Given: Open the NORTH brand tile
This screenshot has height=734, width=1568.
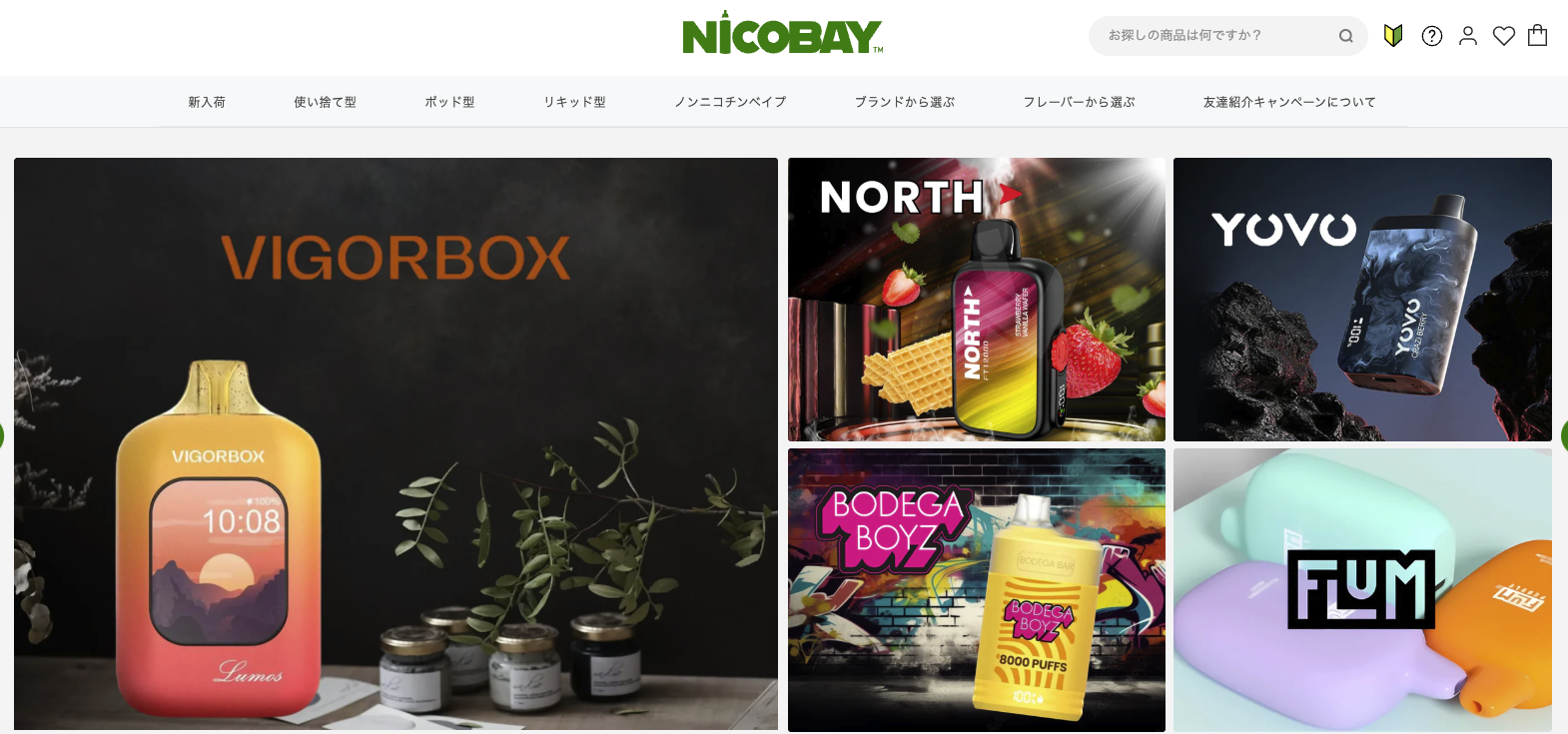Looking at the screenshot, I should [x=977, y=300].
